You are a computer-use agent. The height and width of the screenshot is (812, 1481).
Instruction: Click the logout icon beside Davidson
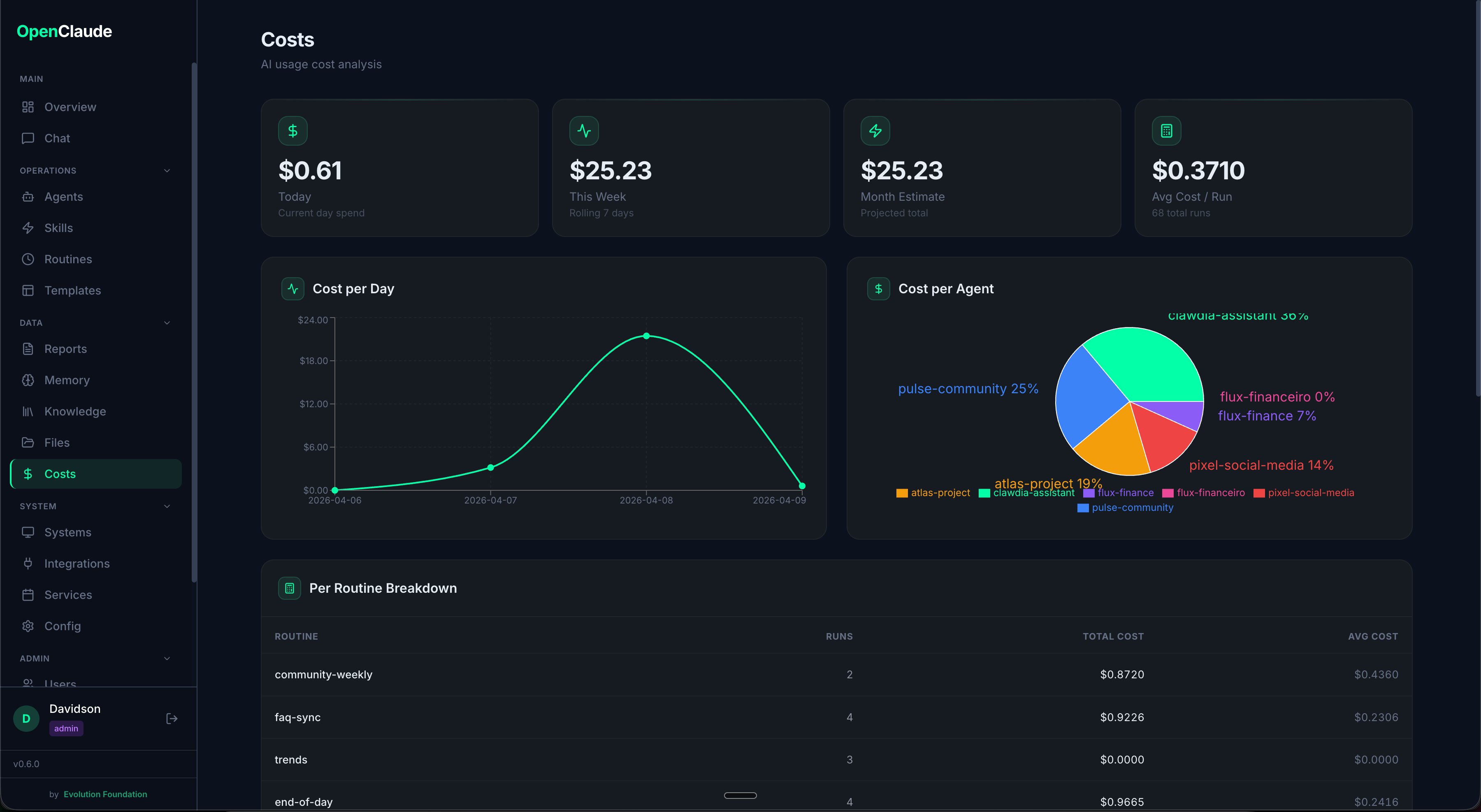tap(171, 718)
